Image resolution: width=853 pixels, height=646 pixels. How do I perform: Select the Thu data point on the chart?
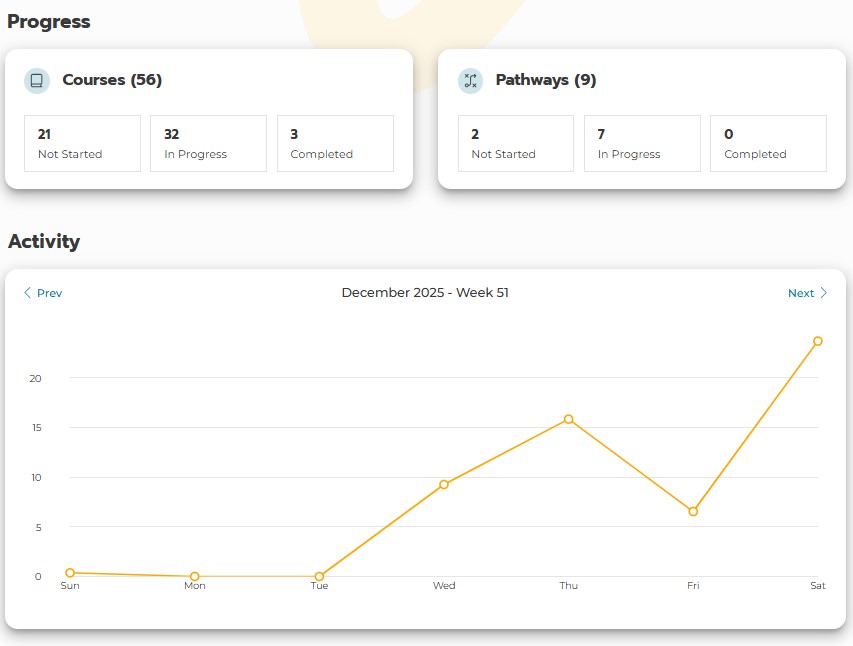pos(569,419)
